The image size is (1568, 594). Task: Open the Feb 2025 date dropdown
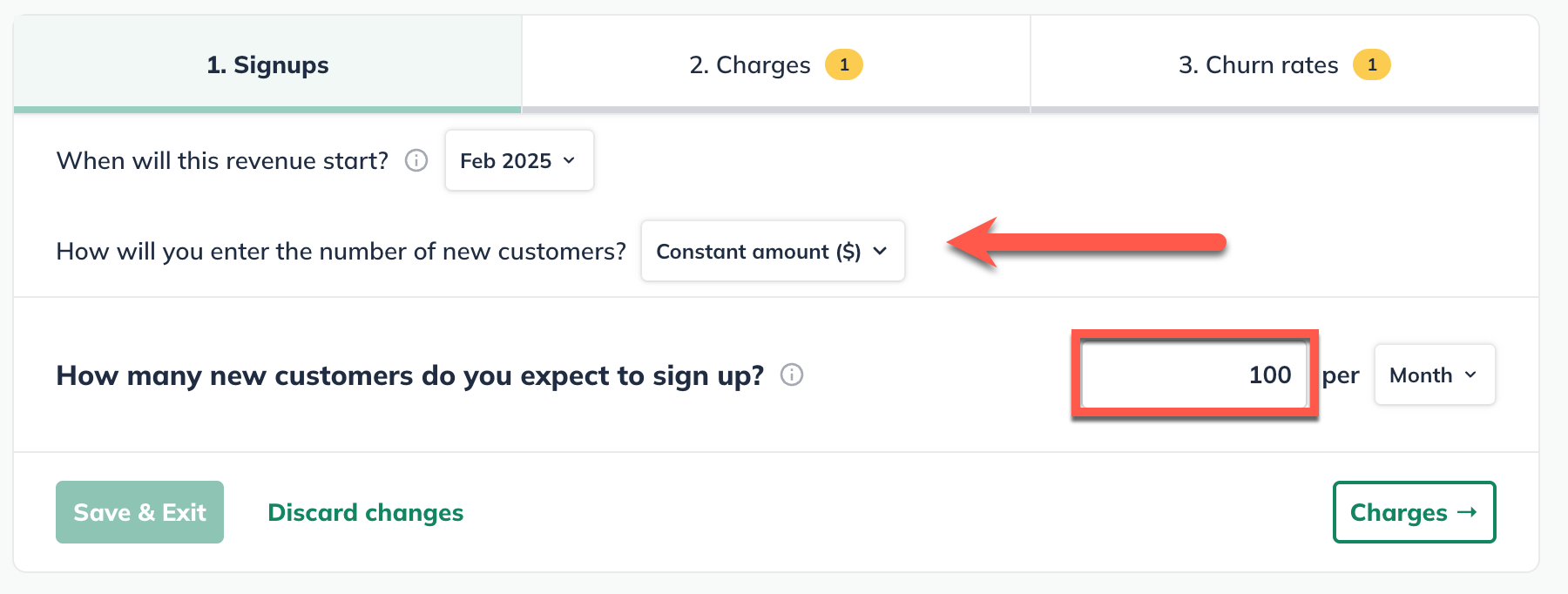pos(518,159)
